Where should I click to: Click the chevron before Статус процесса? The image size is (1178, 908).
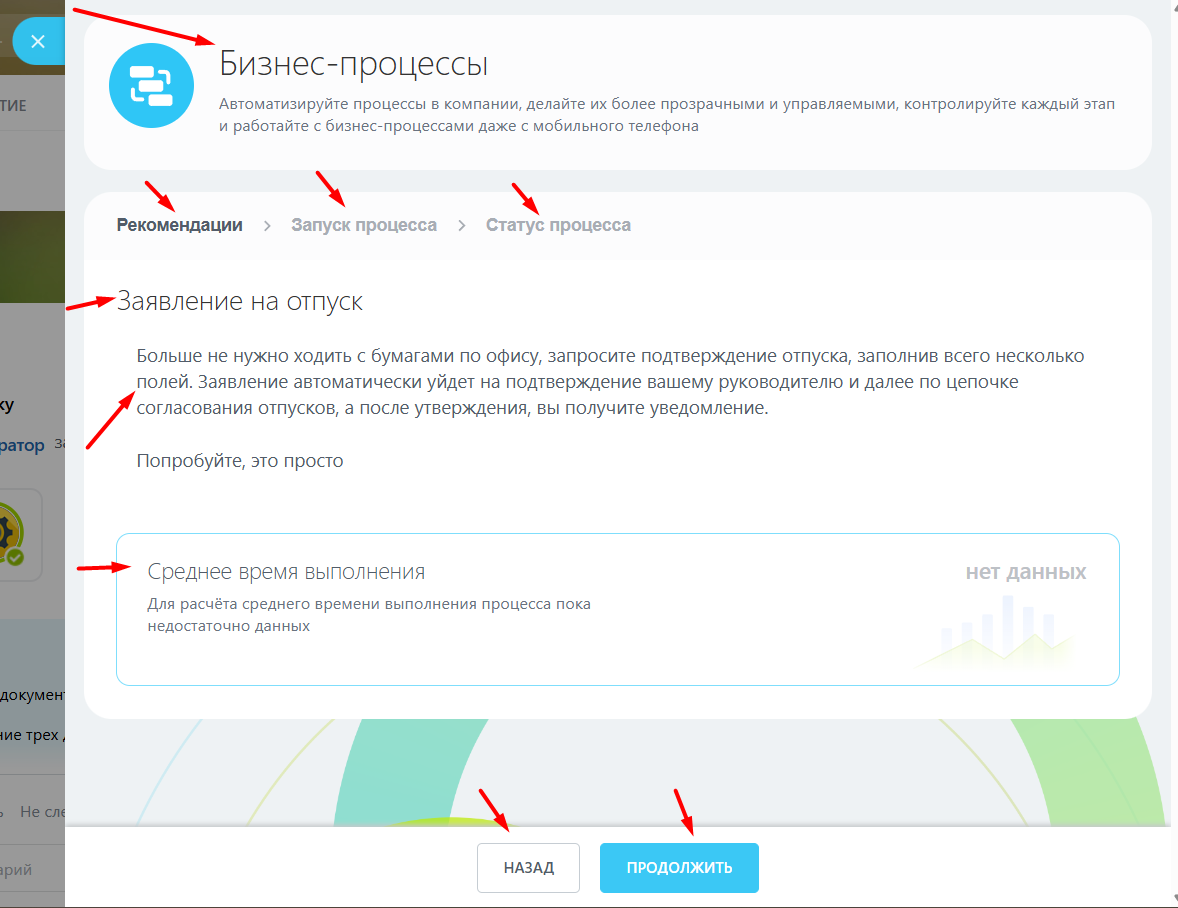(462, 226)
